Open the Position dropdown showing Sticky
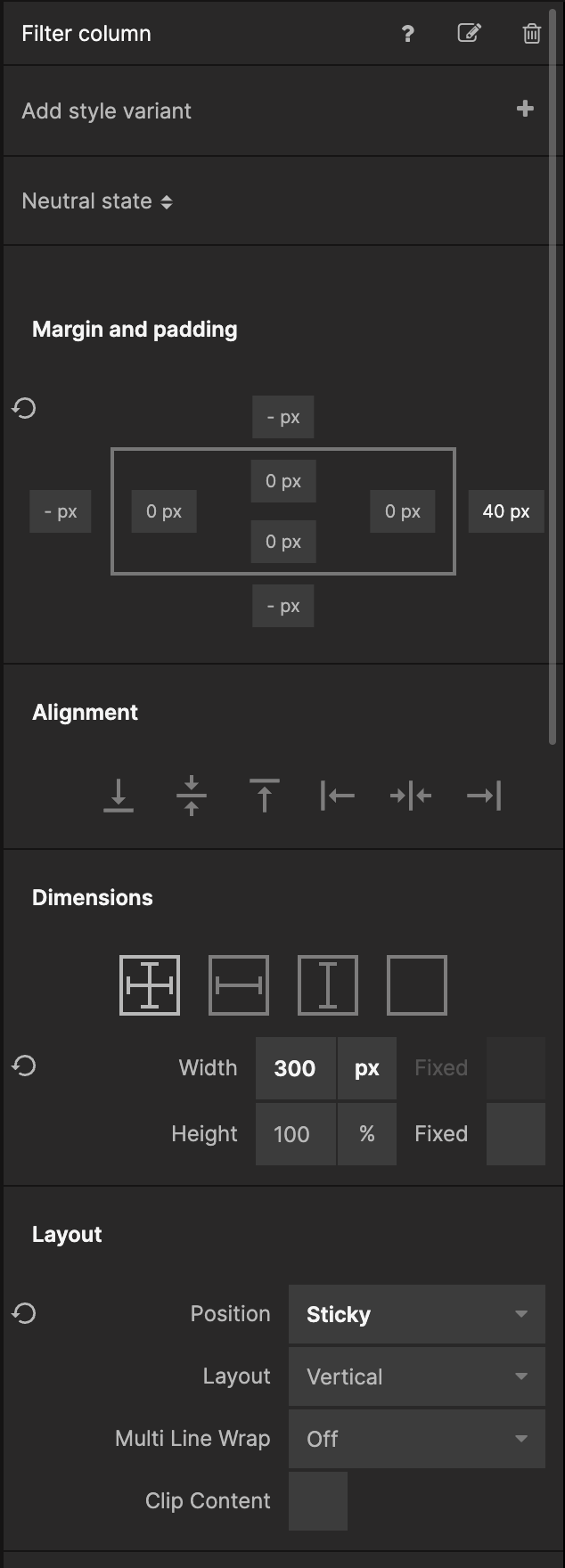The image size is (565, 1568). (x=417, y=1314)
